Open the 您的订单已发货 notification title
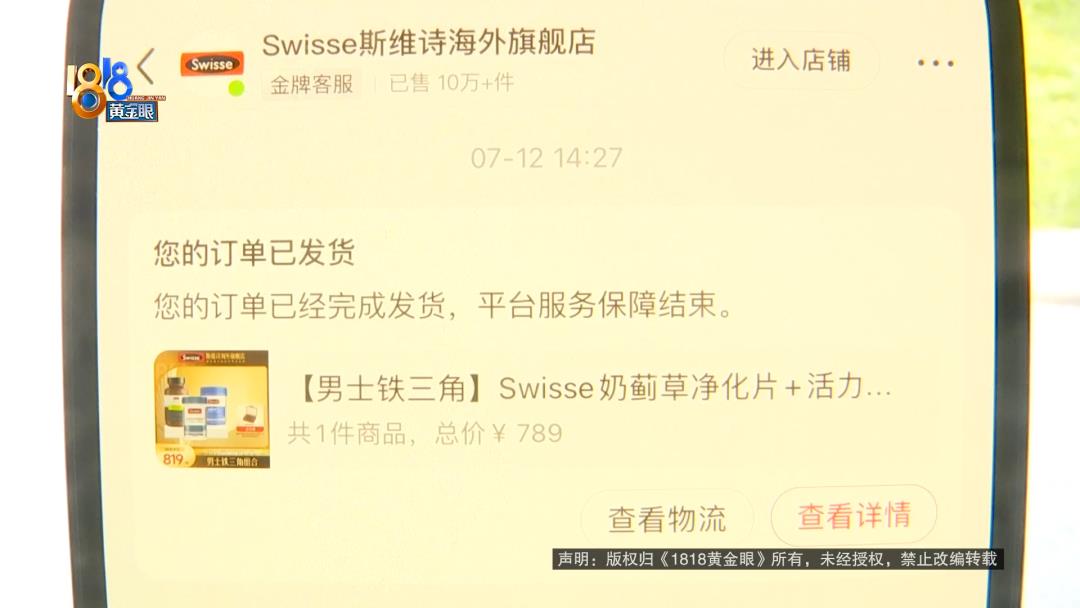Image resolution: width=1080 pixels, height=608 pixels. tap(254, 252)
